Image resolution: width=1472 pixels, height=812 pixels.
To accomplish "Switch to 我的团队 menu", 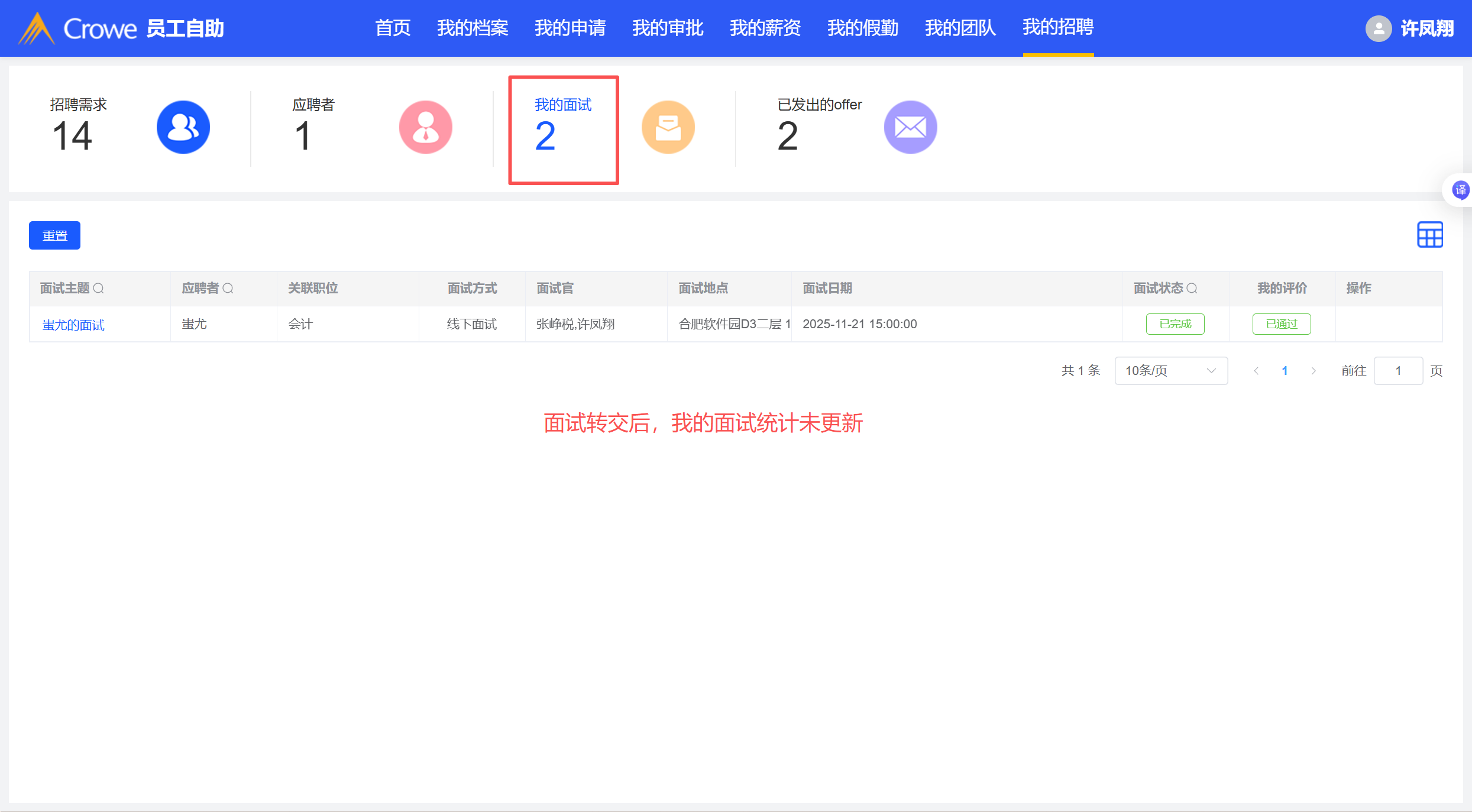I will (x=960, y=28).
